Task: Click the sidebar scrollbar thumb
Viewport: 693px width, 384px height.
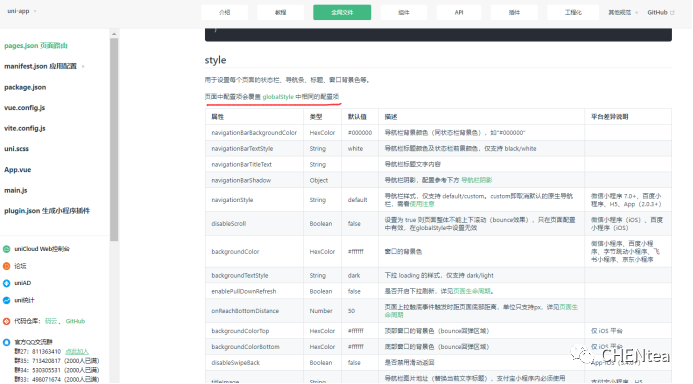Action: (114, 139)
